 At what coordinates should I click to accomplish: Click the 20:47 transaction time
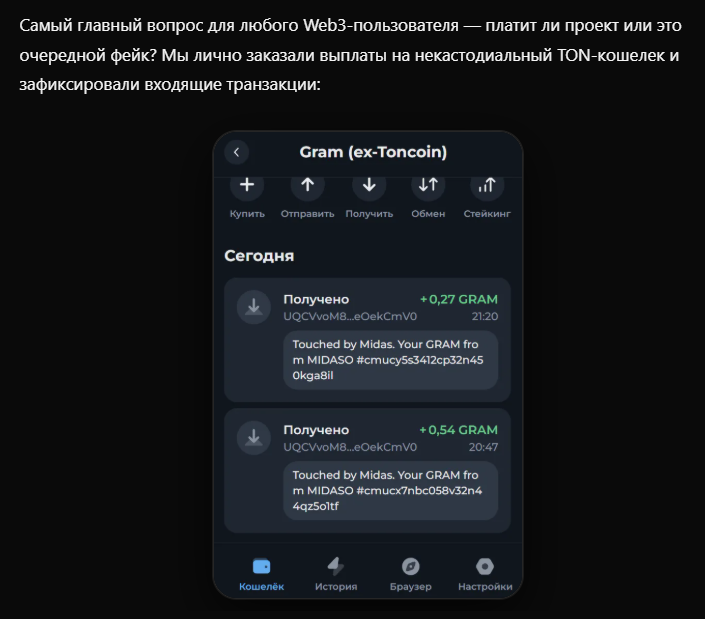[x=483, y=447]
